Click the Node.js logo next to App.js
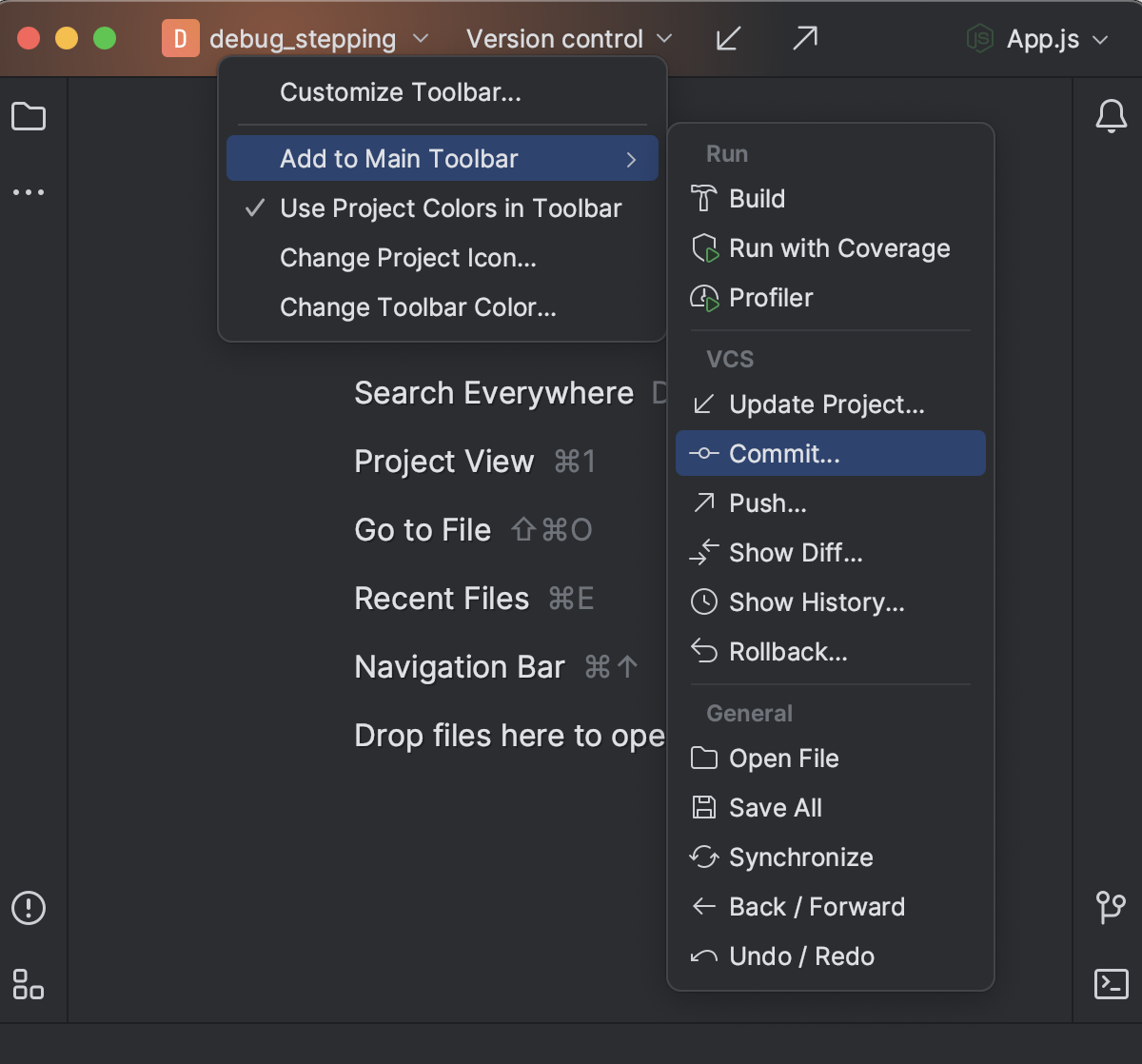The height and width of the screenshot is (1064, 1142). (x=981, y=38)
